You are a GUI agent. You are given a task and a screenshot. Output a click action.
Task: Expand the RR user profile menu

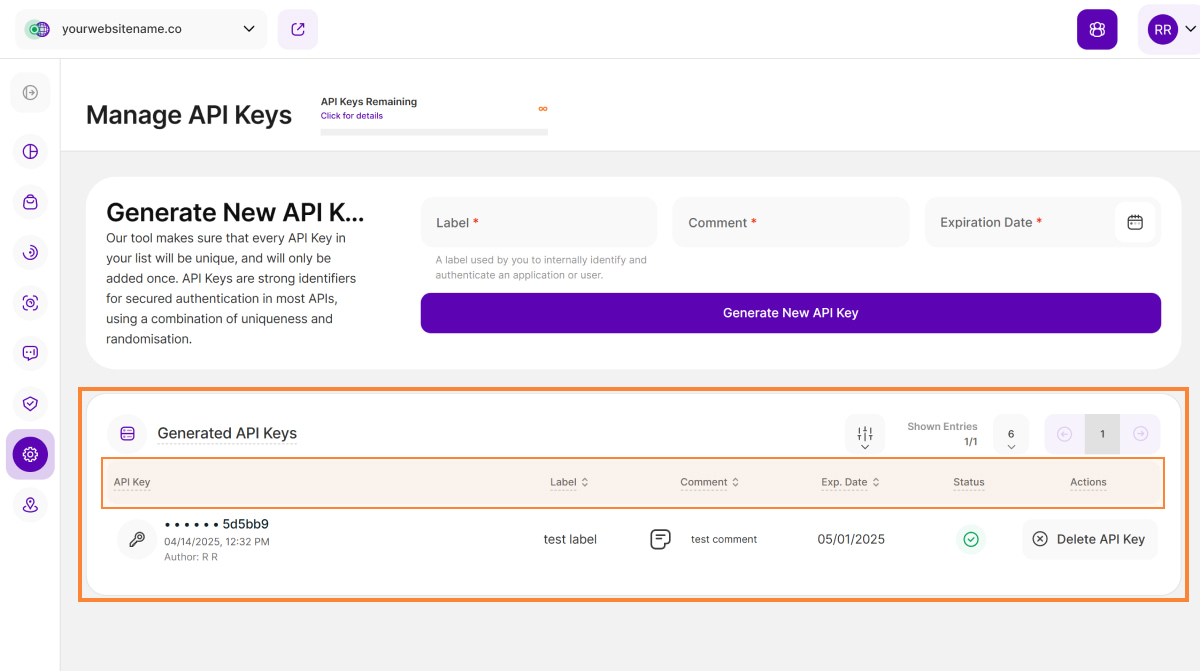[x=1169, y=30]
